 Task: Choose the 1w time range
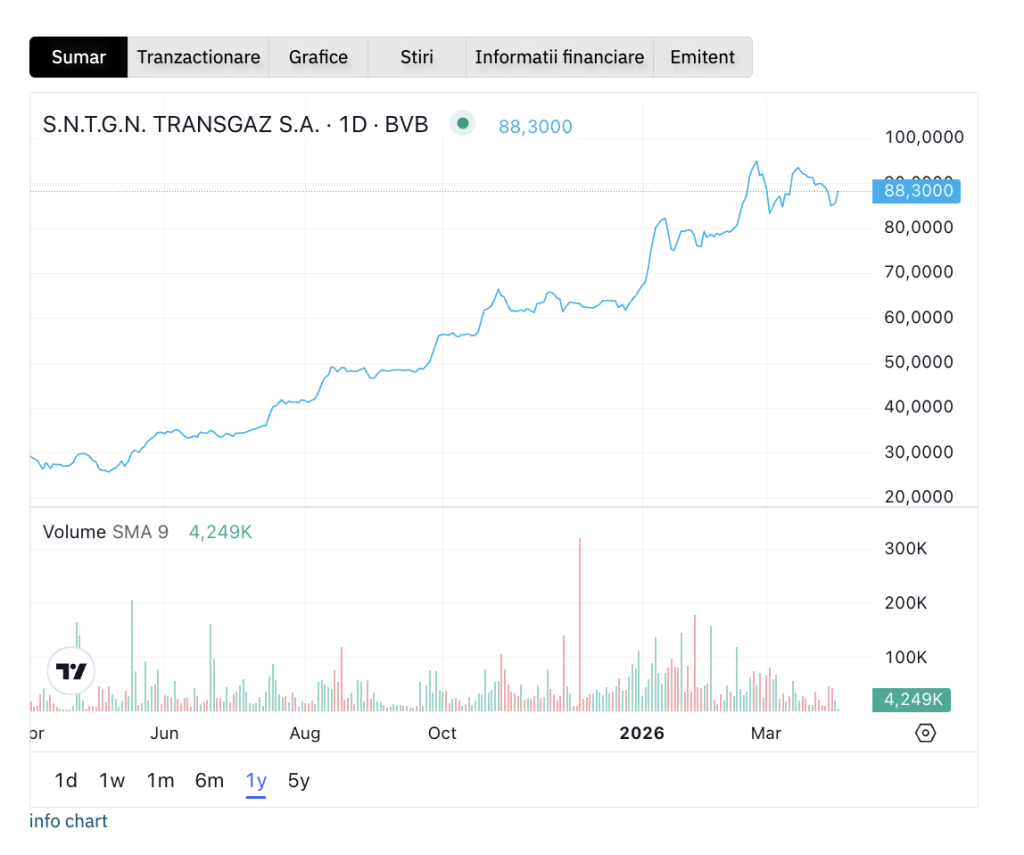[112, 781]
